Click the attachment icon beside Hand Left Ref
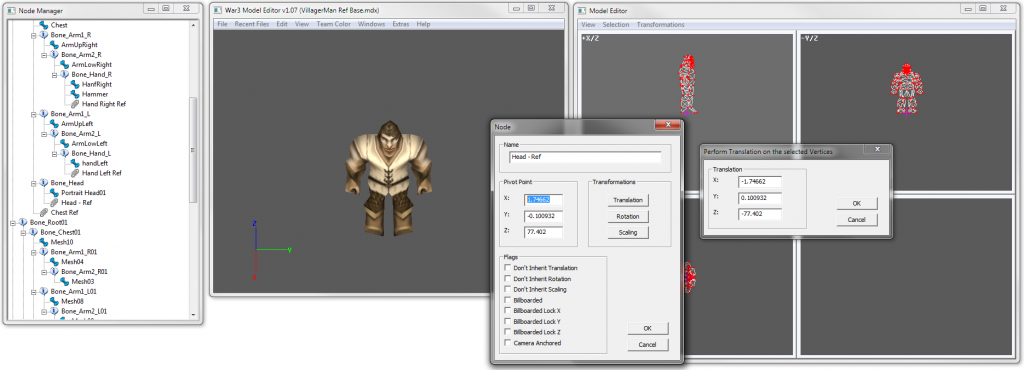 click(75, 173)
